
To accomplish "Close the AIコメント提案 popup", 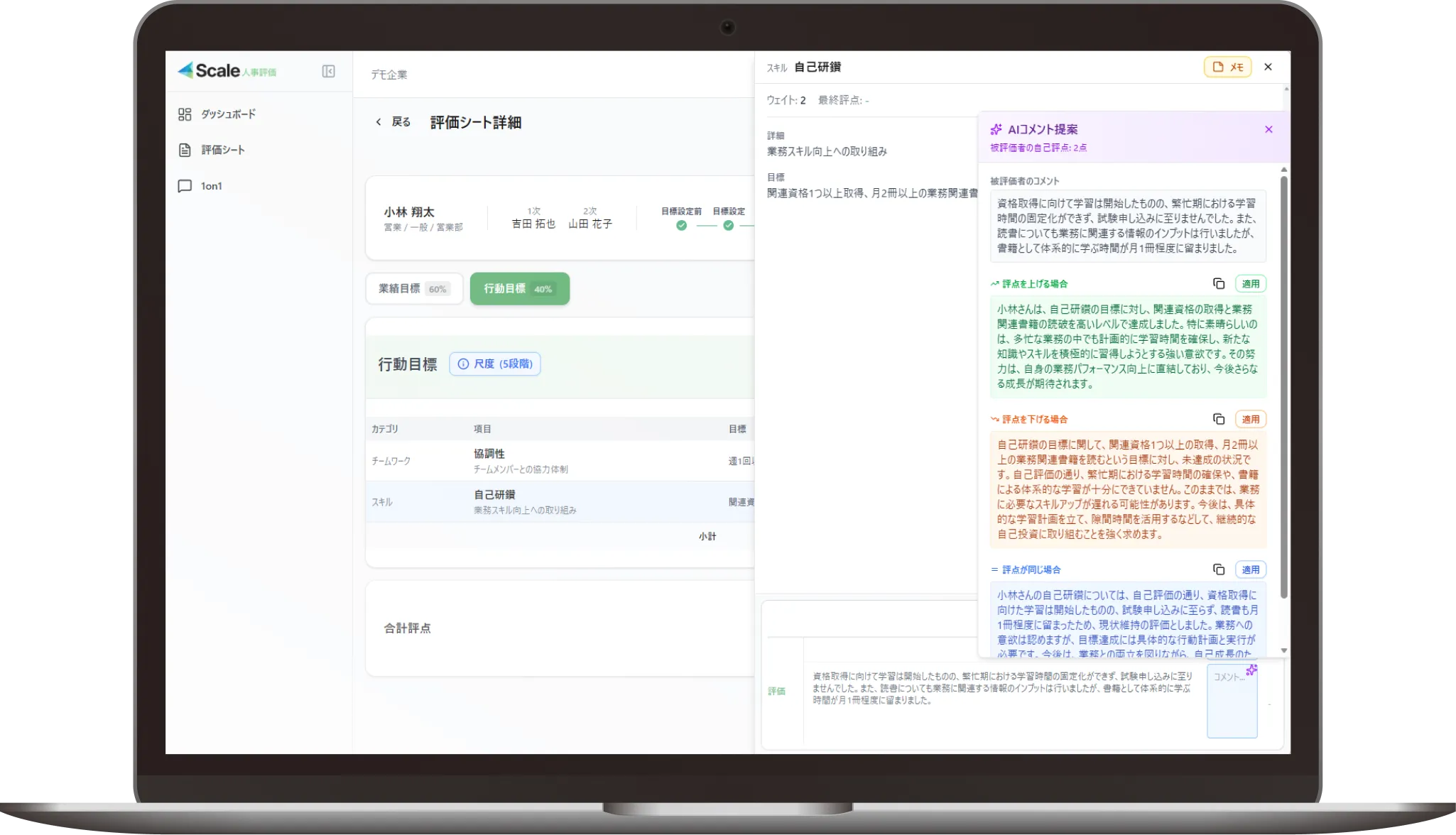I will click(1269, 129).
